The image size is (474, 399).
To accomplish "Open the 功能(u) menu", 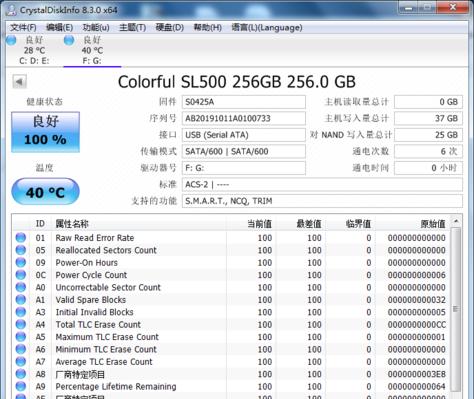I will pyautogui.click(x=96, y=27).
